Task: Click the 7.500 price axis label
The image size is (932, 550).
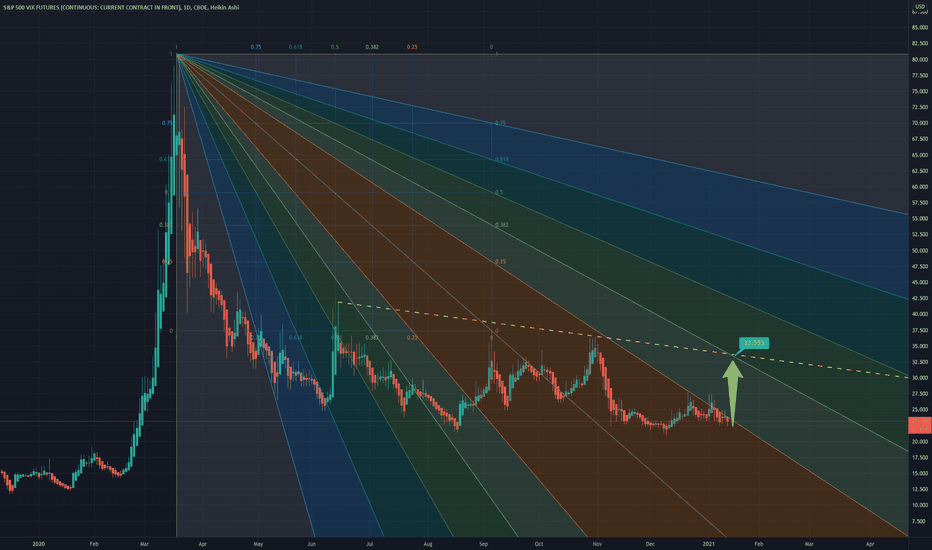Action: 921,521
